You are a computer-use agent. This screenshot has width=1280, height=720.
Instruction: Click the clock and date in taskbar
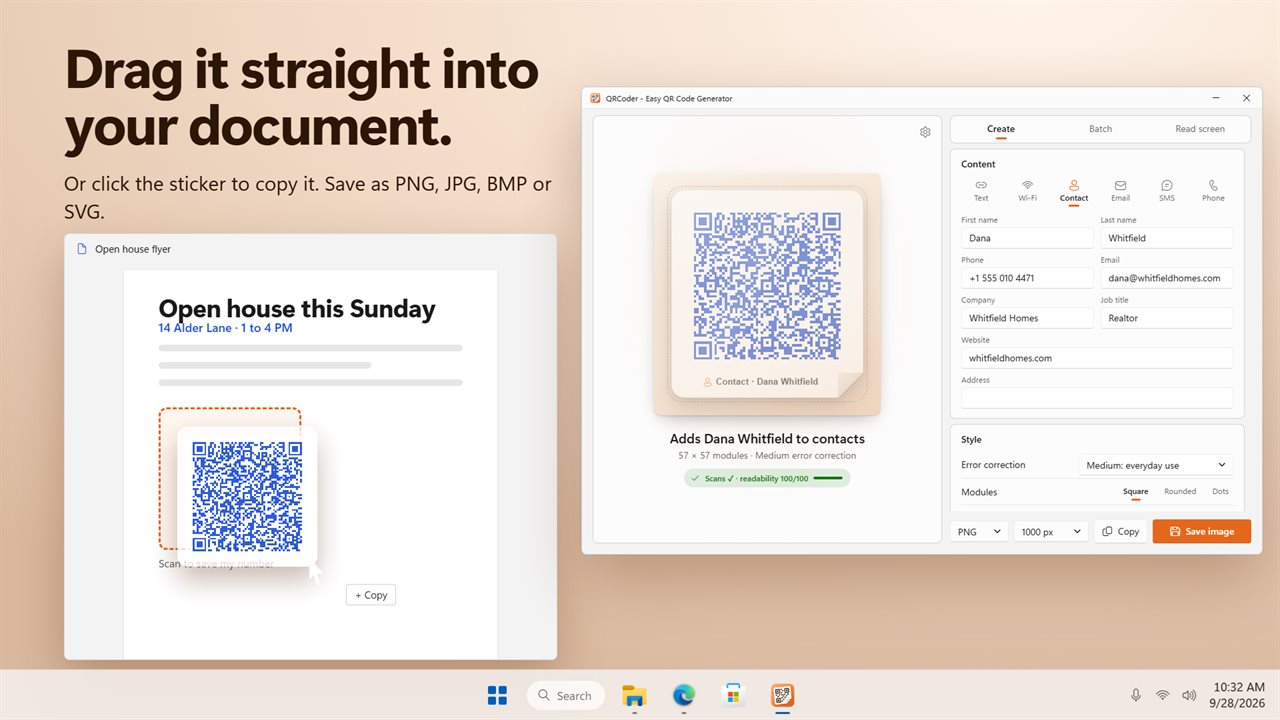[1236, 695]
